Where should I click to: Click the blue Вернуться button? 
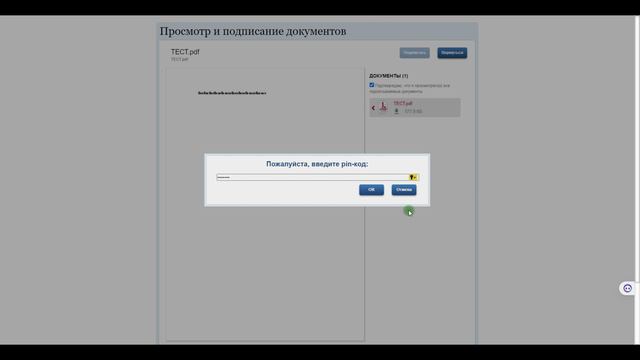click(452, 53)
